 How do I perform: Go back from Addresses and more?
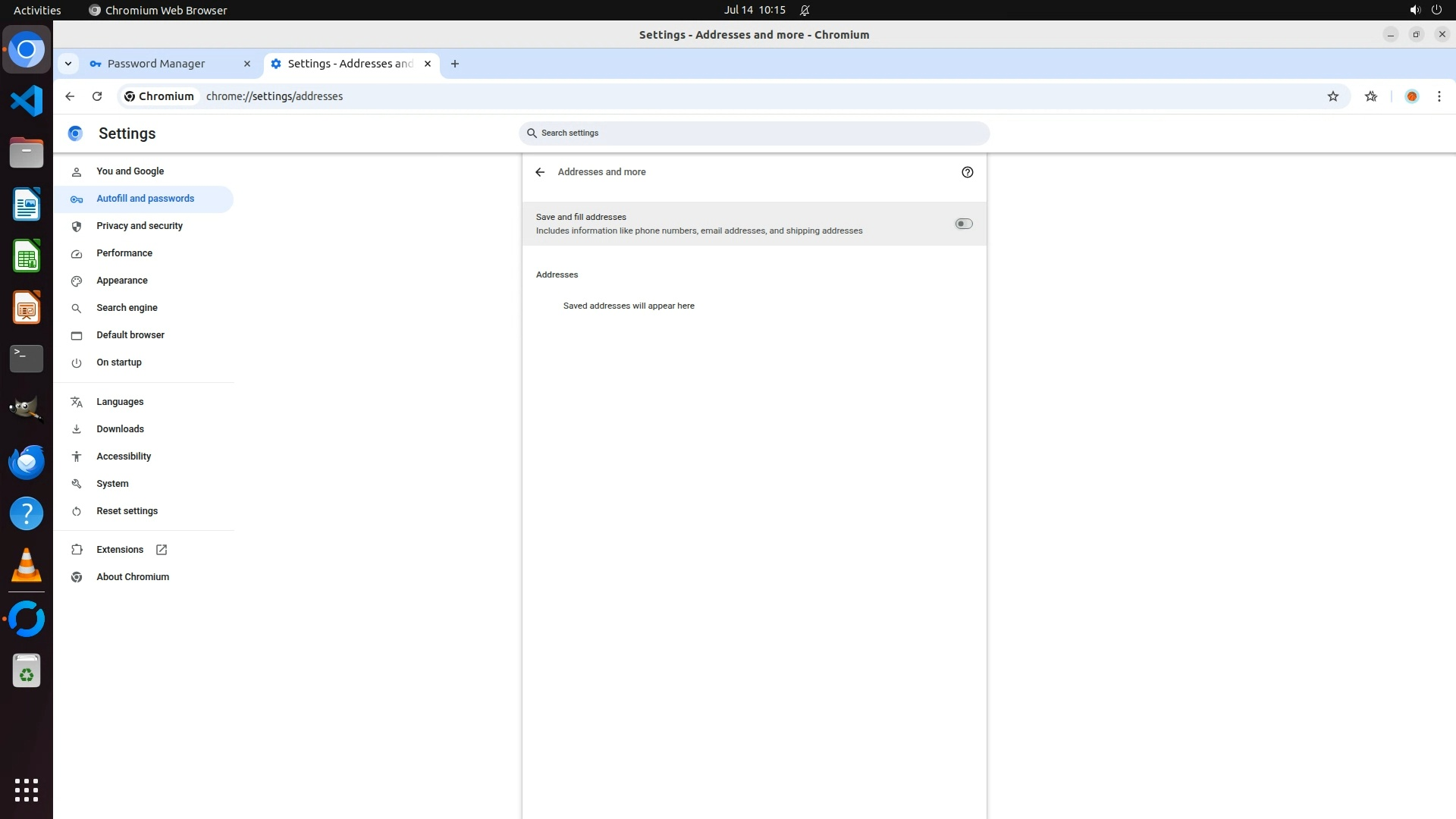click(x=540, y=172)
